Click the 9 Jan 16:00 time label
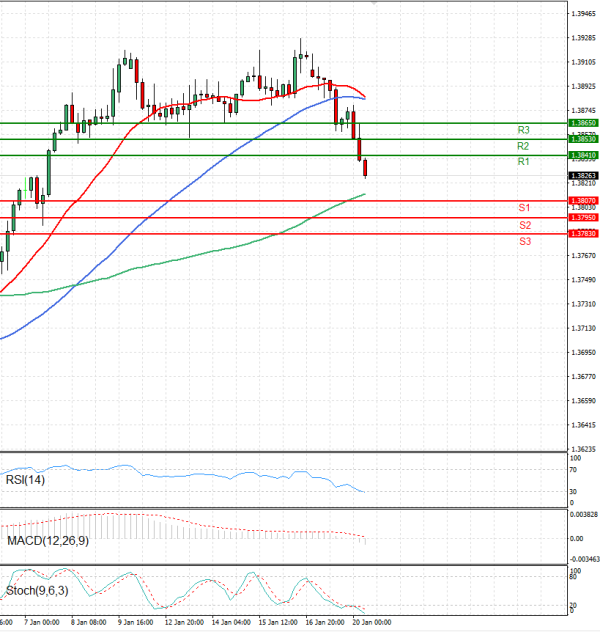Screen dimensions: 600x632 (x=135, y=622)
